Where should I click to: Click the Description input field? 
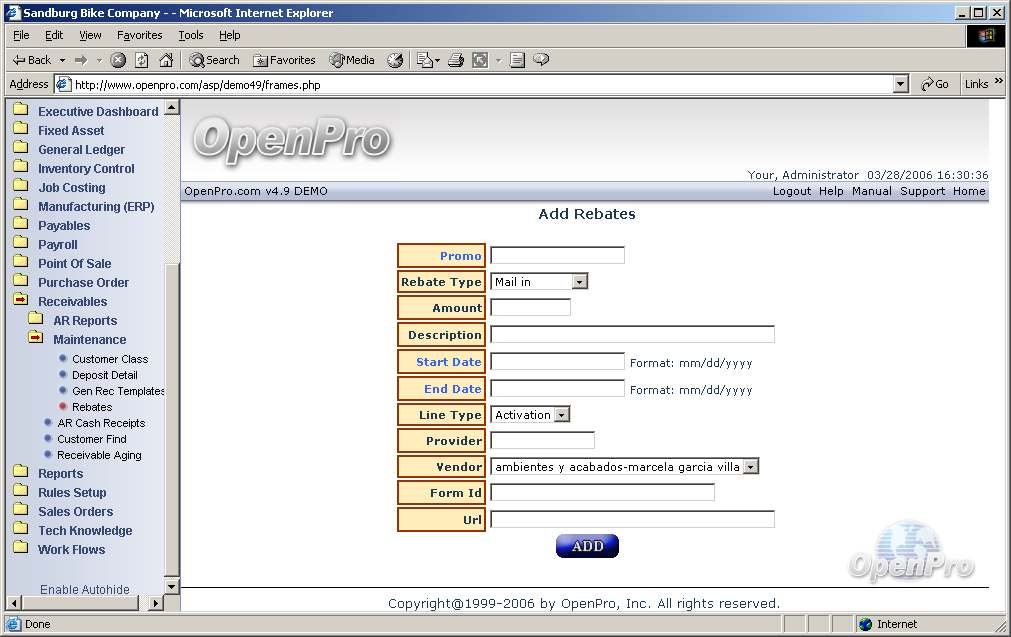[632, 335]
